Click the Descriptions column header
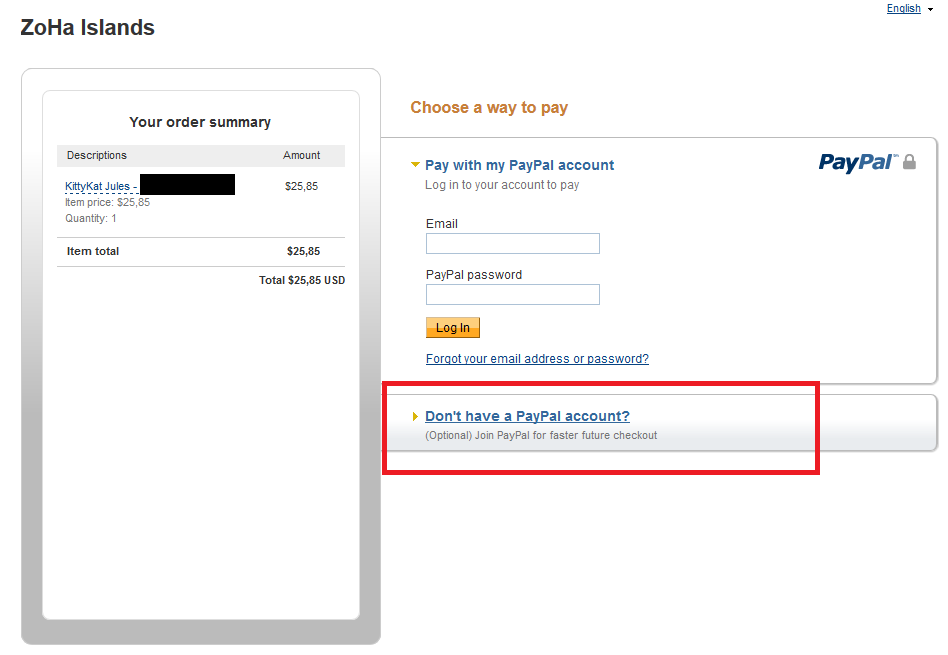This screenshot has height=655, width=948. tap(97, 156)
